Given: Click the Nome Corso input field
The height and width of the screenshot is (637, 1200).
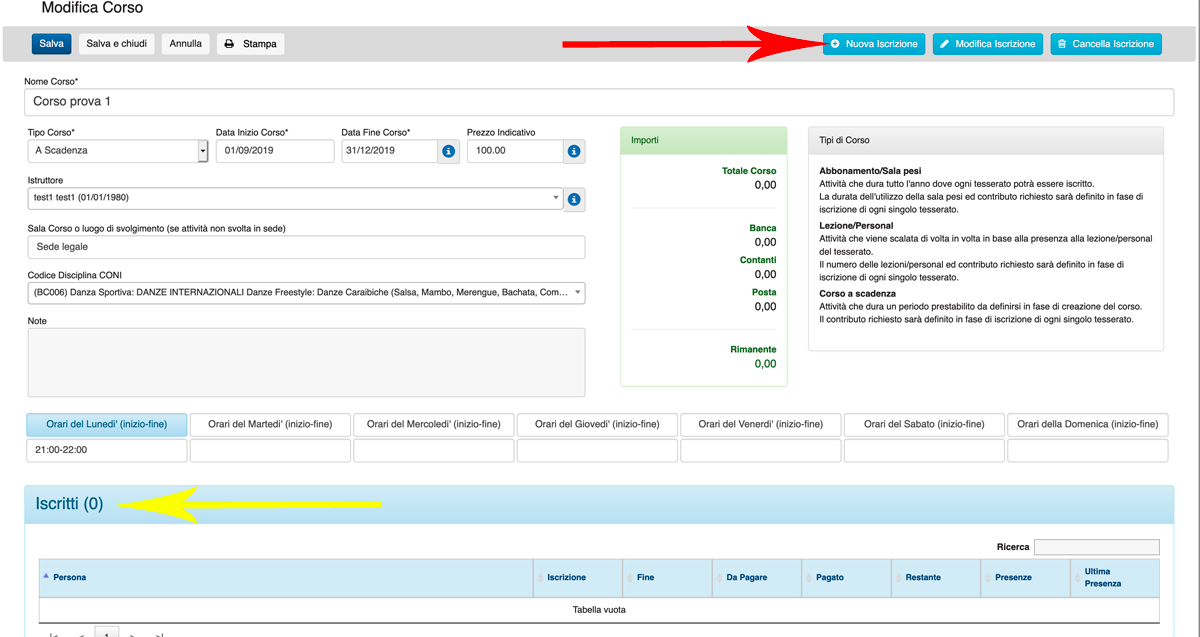Looking at the screenshot, I should click(x=598, y=102).
